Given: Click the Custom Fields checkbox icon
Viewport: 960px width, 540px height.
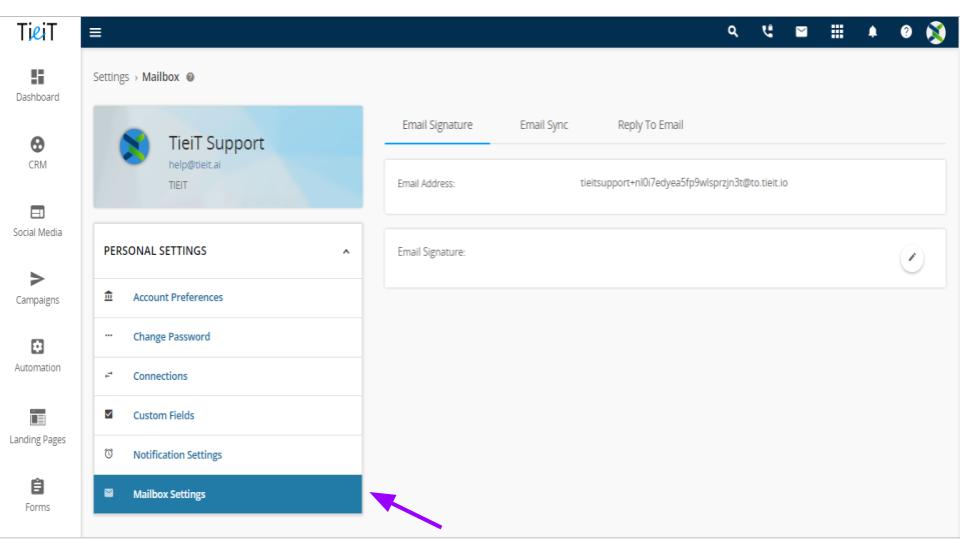Looking at the screenshot, I should pos(108,414).
